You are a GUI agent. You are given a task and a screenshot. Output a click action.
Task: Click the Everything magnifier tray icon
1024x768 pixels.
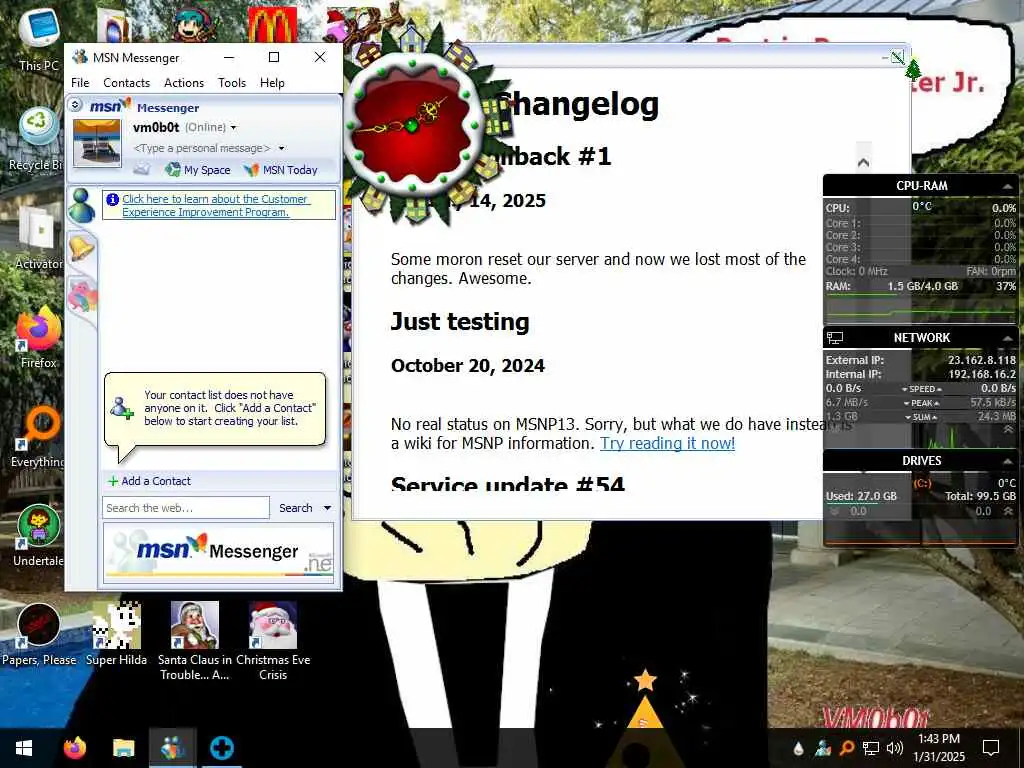pos(847,748)
